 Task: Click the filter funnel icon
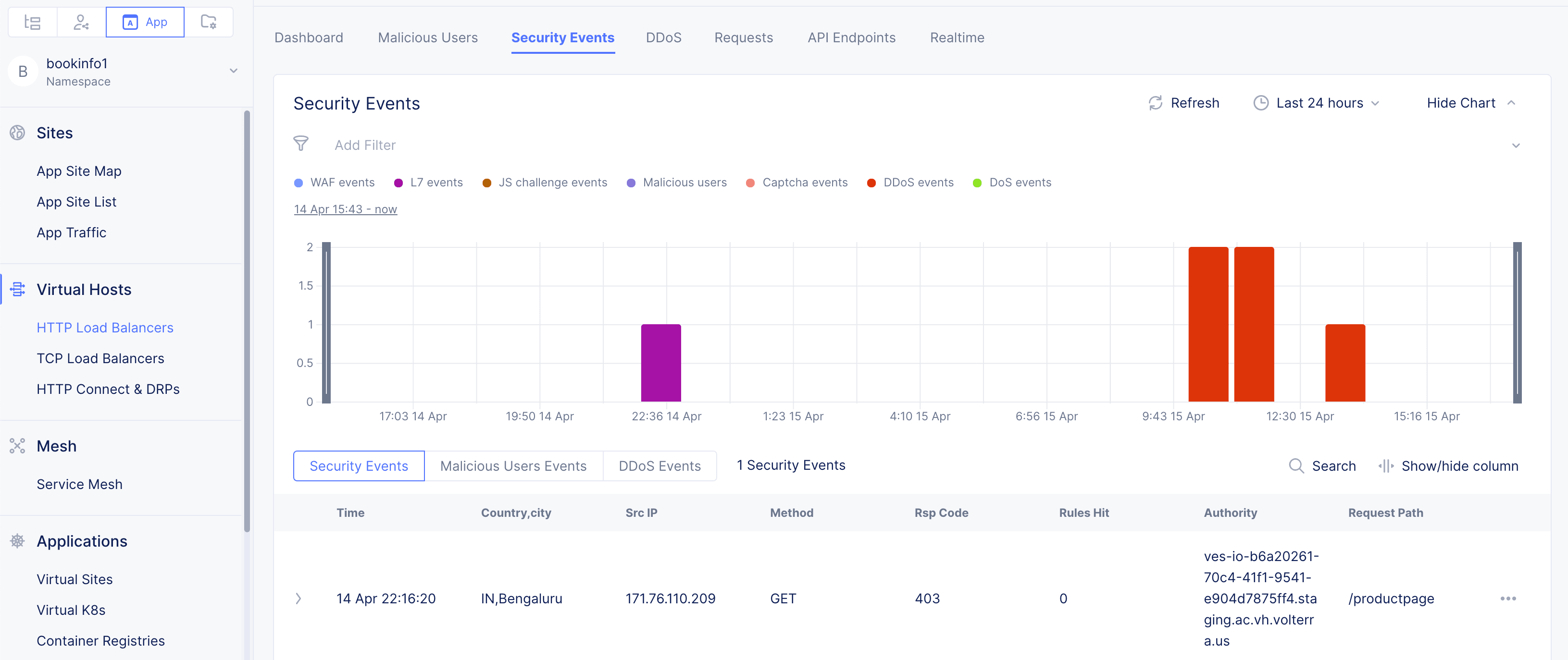click(x=301, y=144)
